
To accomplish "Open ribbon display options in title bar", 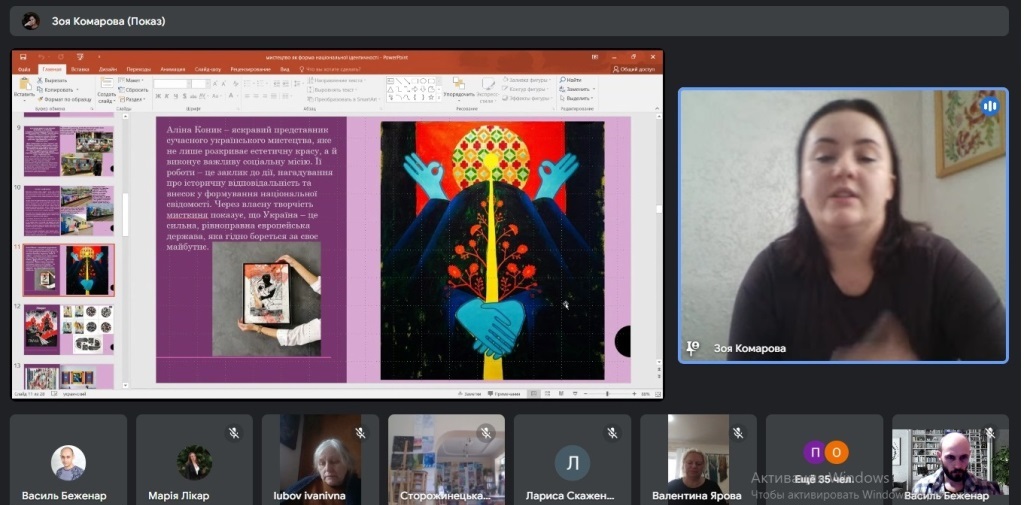I will [594, 57].
